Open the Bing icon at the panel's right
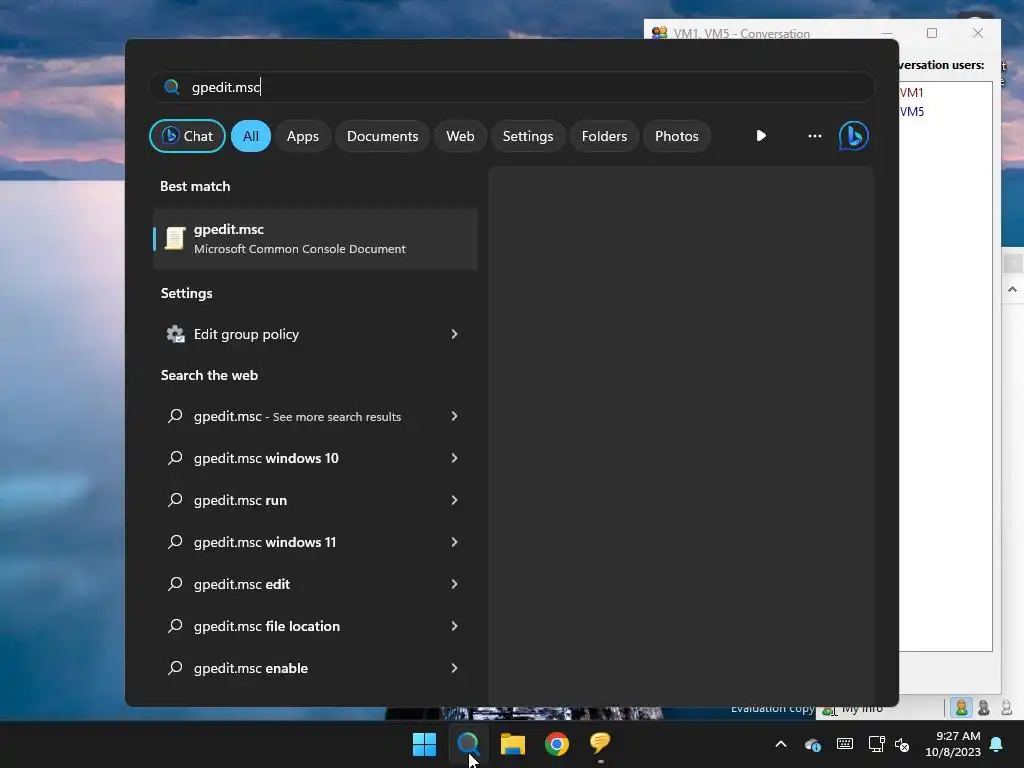This screenshot has height=768, width=1024. point(854,136)
